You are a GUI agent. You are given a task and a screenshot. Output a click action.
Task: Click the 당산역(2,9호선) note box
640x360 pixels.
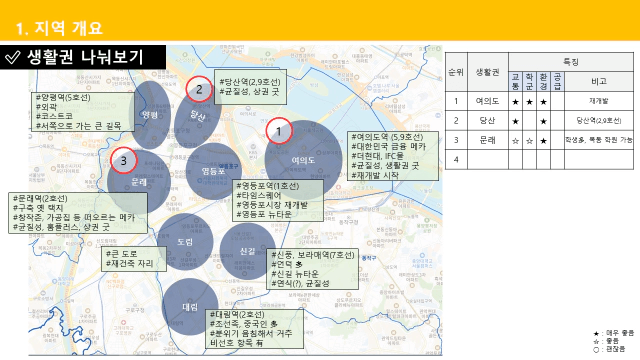point(250,87)
